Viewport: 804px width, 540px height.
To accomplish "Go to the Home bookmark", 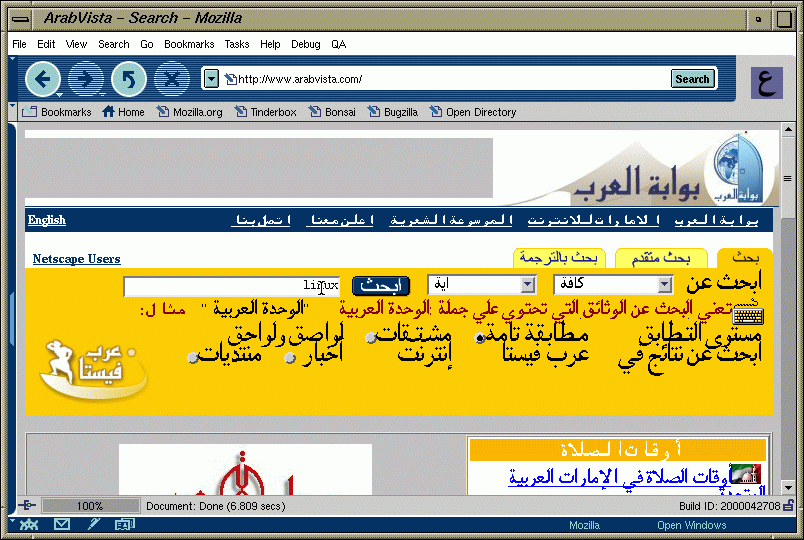I will (123, 112).
